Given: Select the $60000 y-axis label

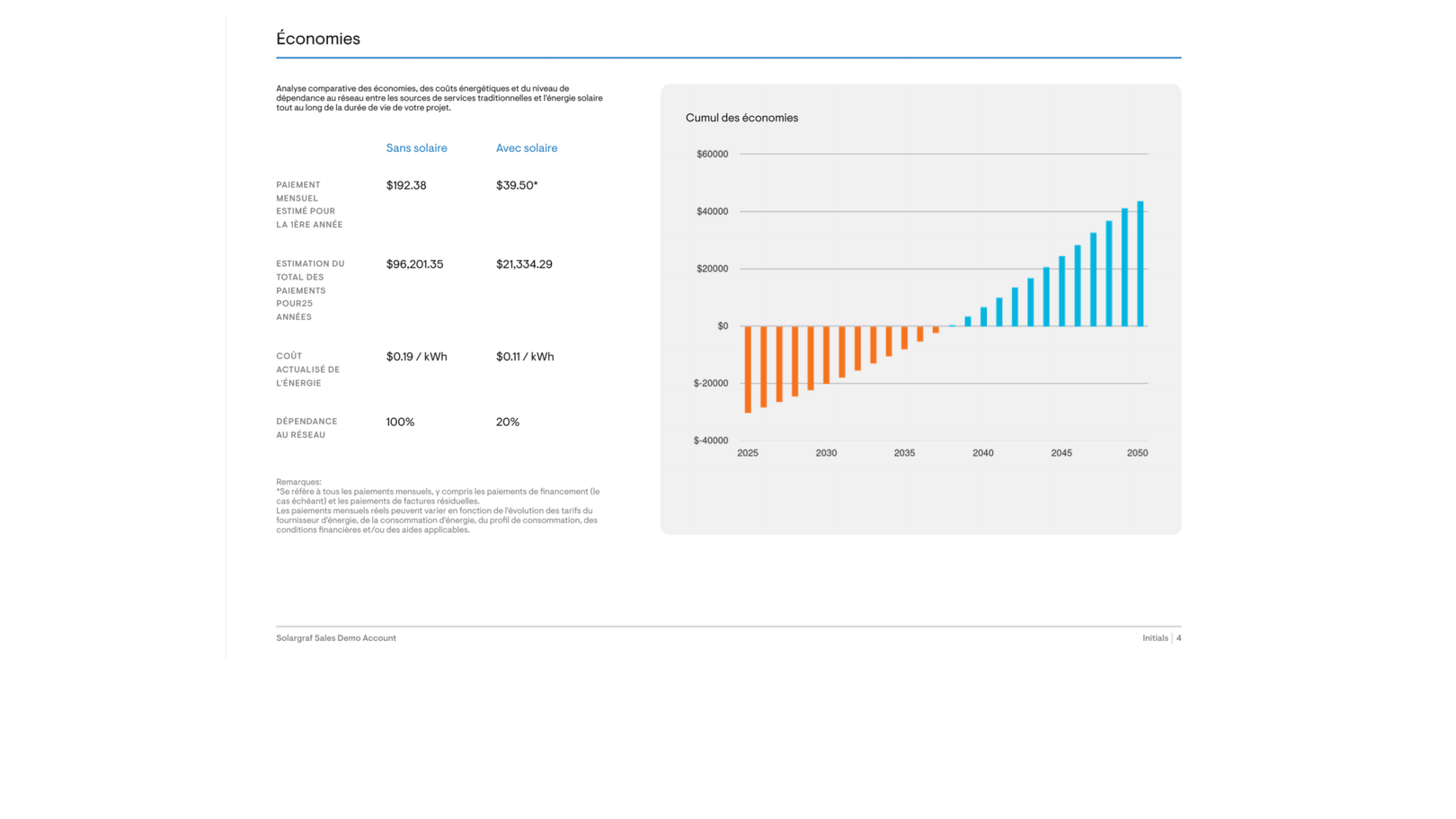Looking at the screenshot, I should click(x=712, y=155).
